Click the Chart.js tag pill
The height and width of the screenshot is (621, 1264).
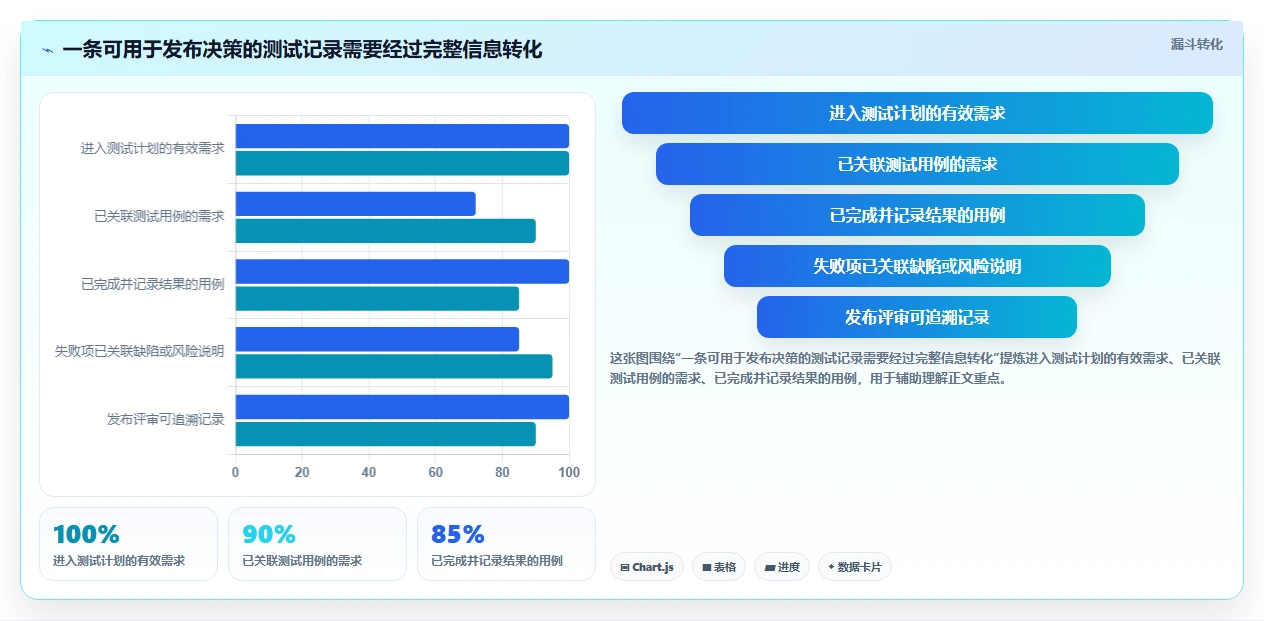coord(647,567)
